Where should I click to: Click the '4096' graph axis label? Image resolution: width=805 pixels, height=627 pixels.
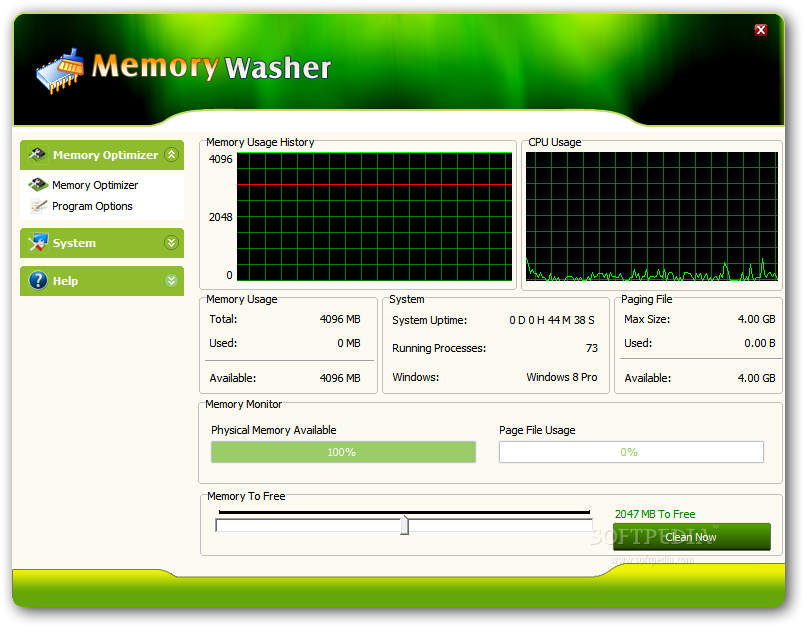click(x=221, y=159)
